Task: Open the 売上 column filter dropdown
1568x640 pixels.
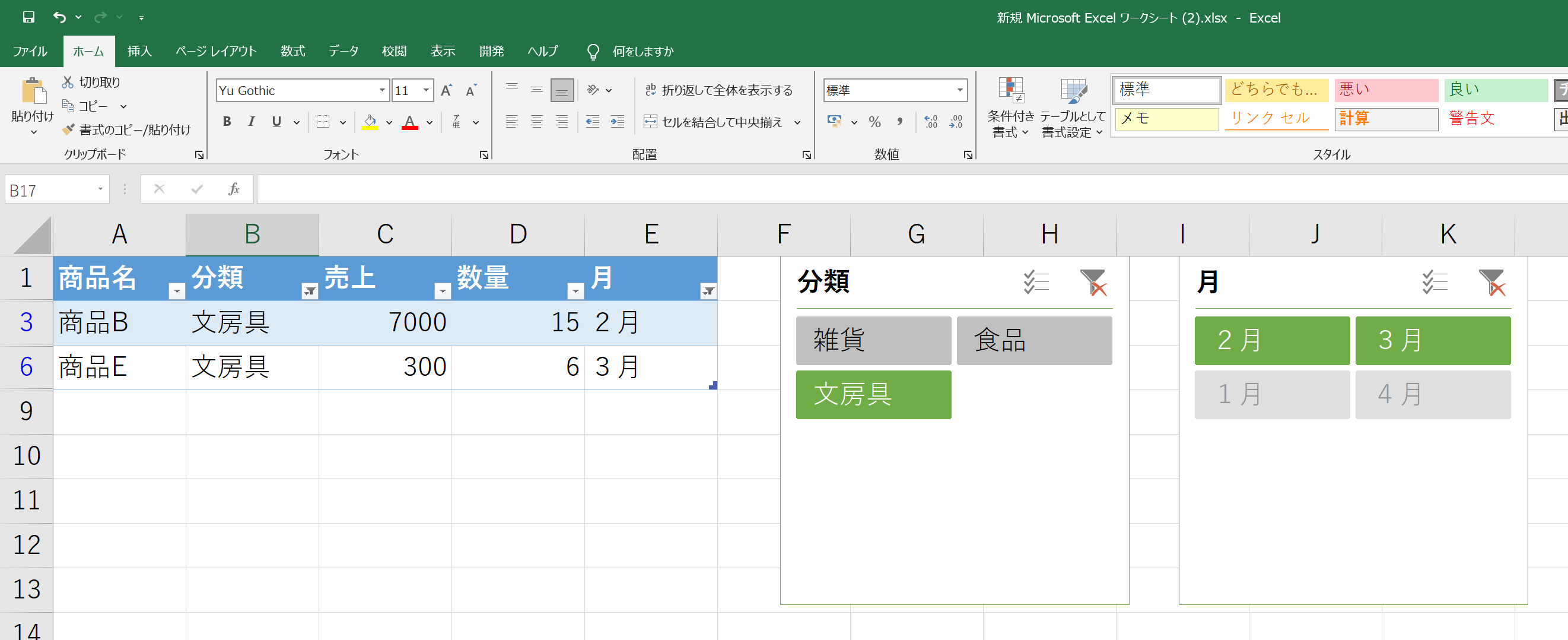Action: (x=443, y=291)
